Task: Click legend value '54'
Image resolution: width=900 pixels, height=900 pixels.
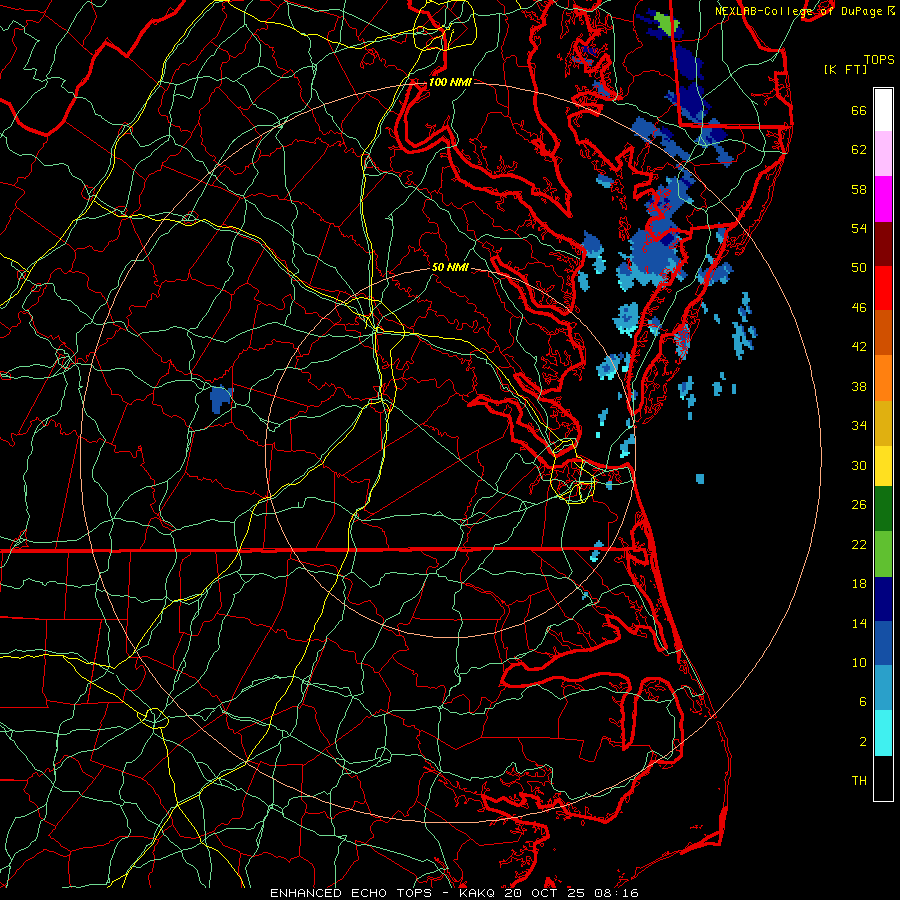Action: (x=859, y=228)
